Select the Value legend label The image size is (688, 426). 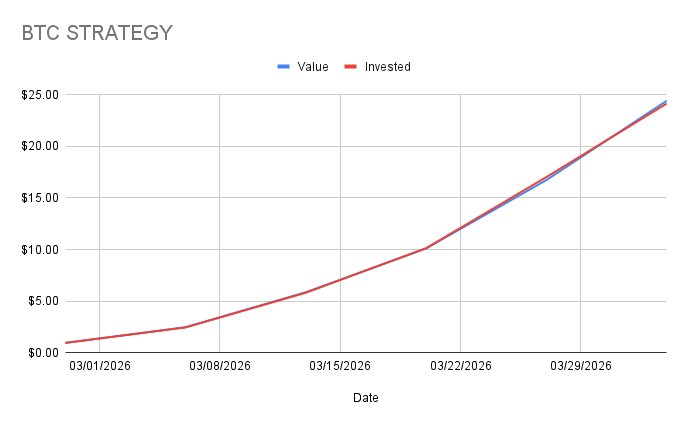coord(313,67)
